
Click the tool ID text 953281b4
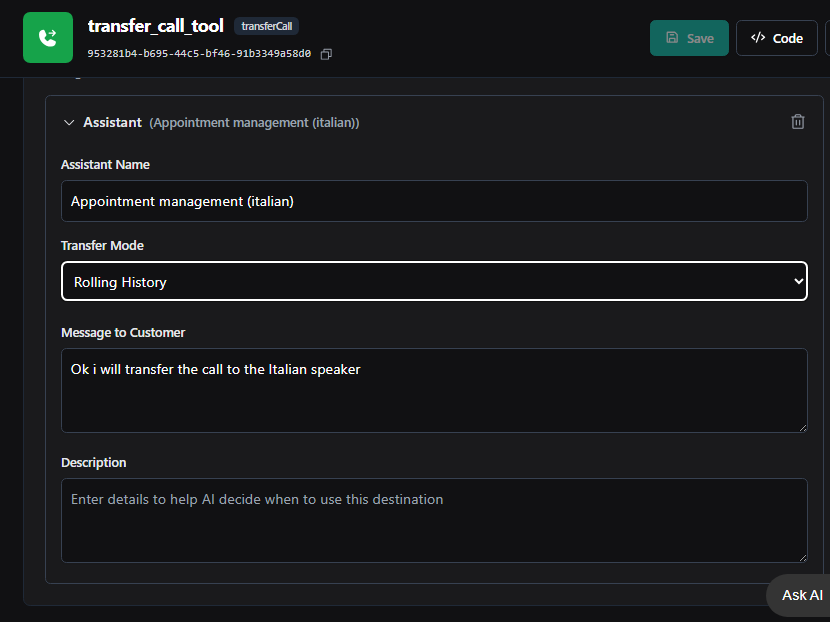pos(199,54)
